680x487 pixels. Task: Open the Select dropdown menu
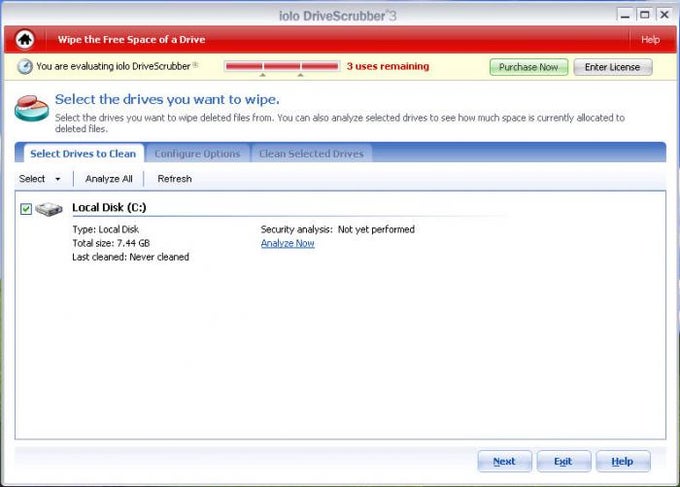click(40, 179)
